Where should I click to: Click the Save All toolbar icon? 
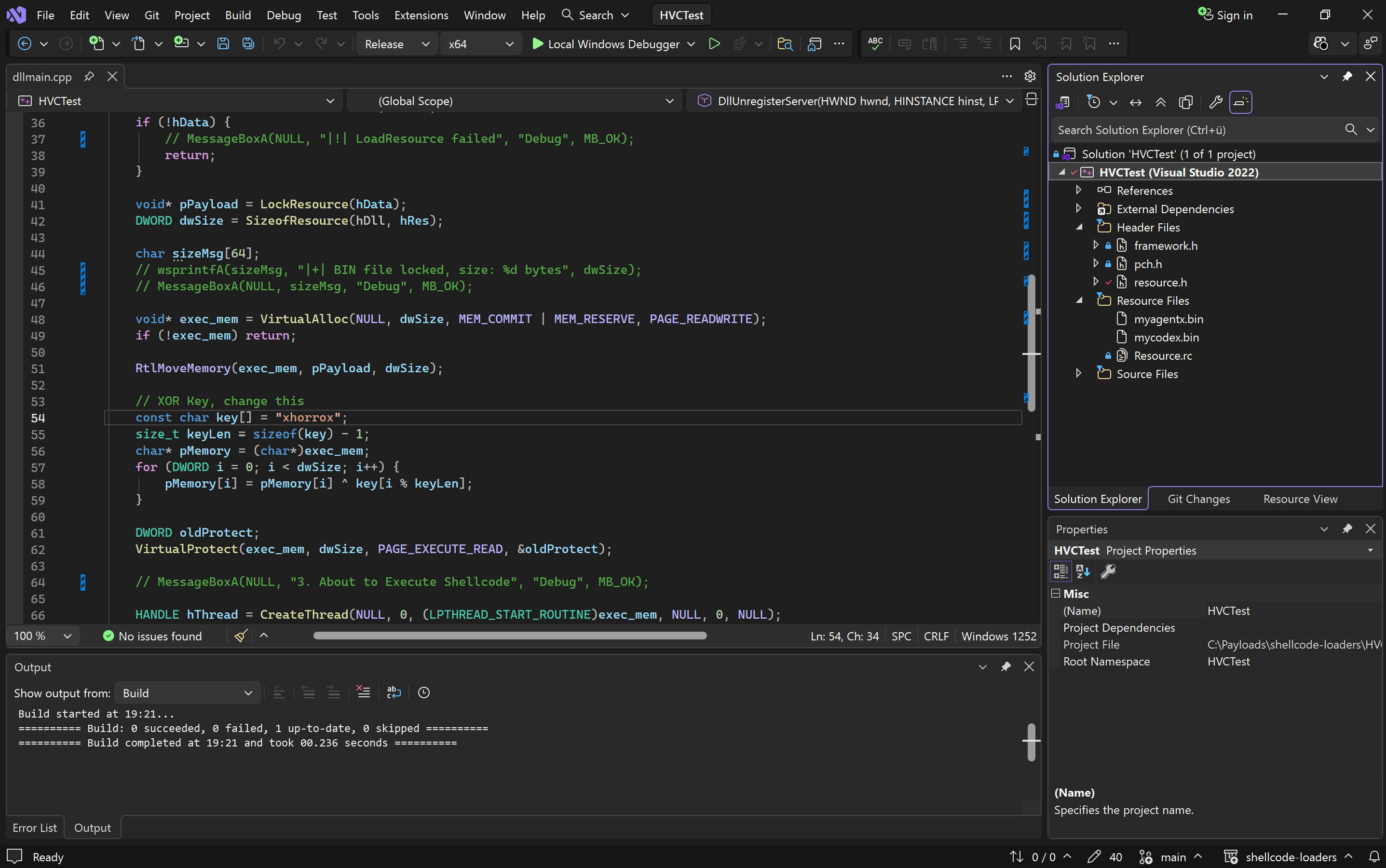pyautogui.click(x=248, y=43)
